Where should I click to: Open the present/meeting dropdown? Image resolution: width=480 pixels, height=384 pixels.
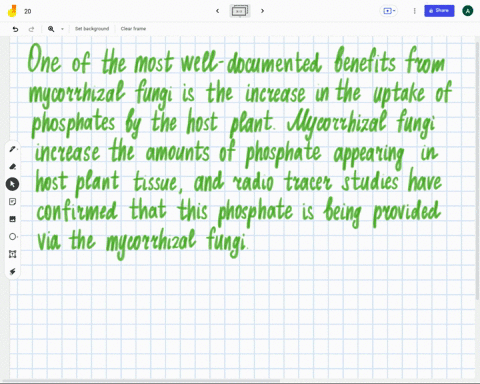389,11
